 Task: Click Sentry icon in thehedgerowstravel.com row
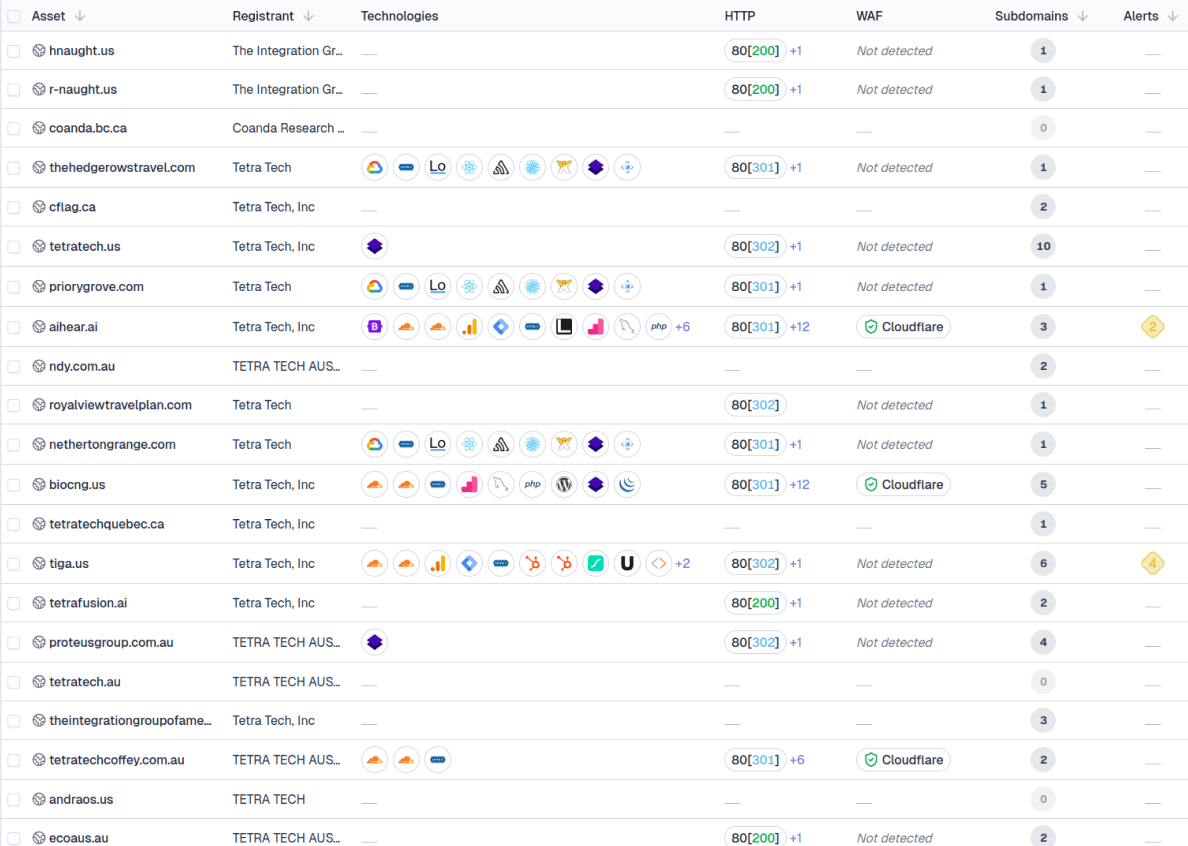(x=501, y=167)
